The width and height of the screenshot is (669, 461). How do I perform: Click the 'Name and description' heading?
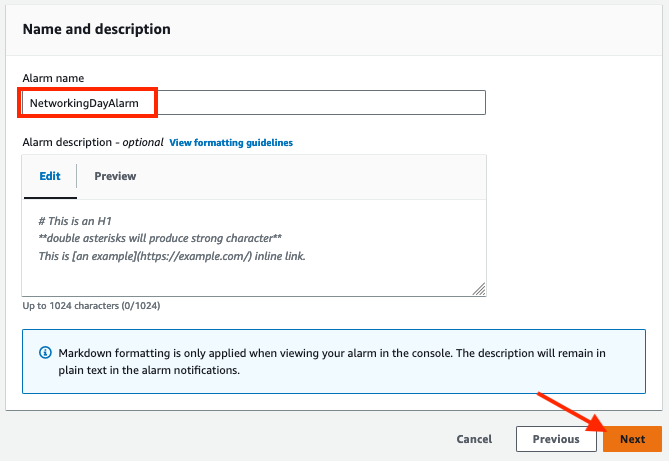pyautogui.click(x=96, y=29)
